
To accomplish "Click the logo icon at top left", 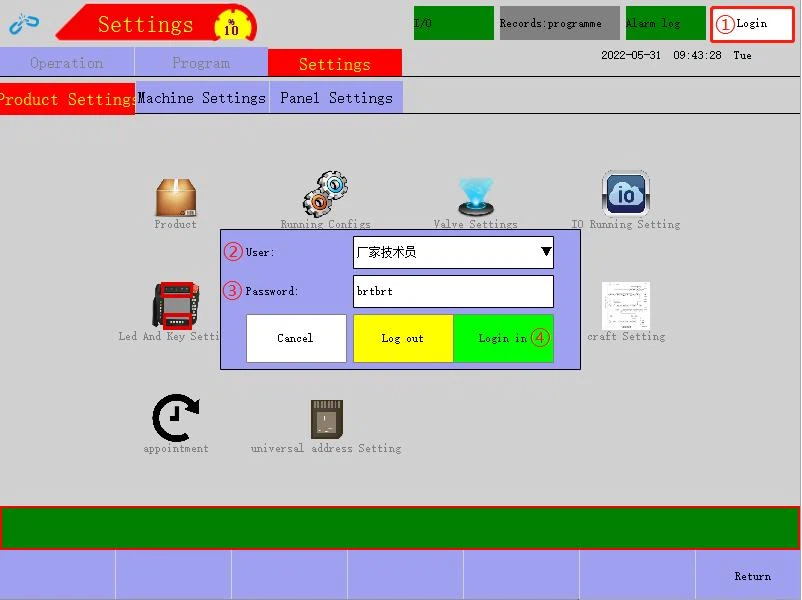I will click(x=24, y=24).
